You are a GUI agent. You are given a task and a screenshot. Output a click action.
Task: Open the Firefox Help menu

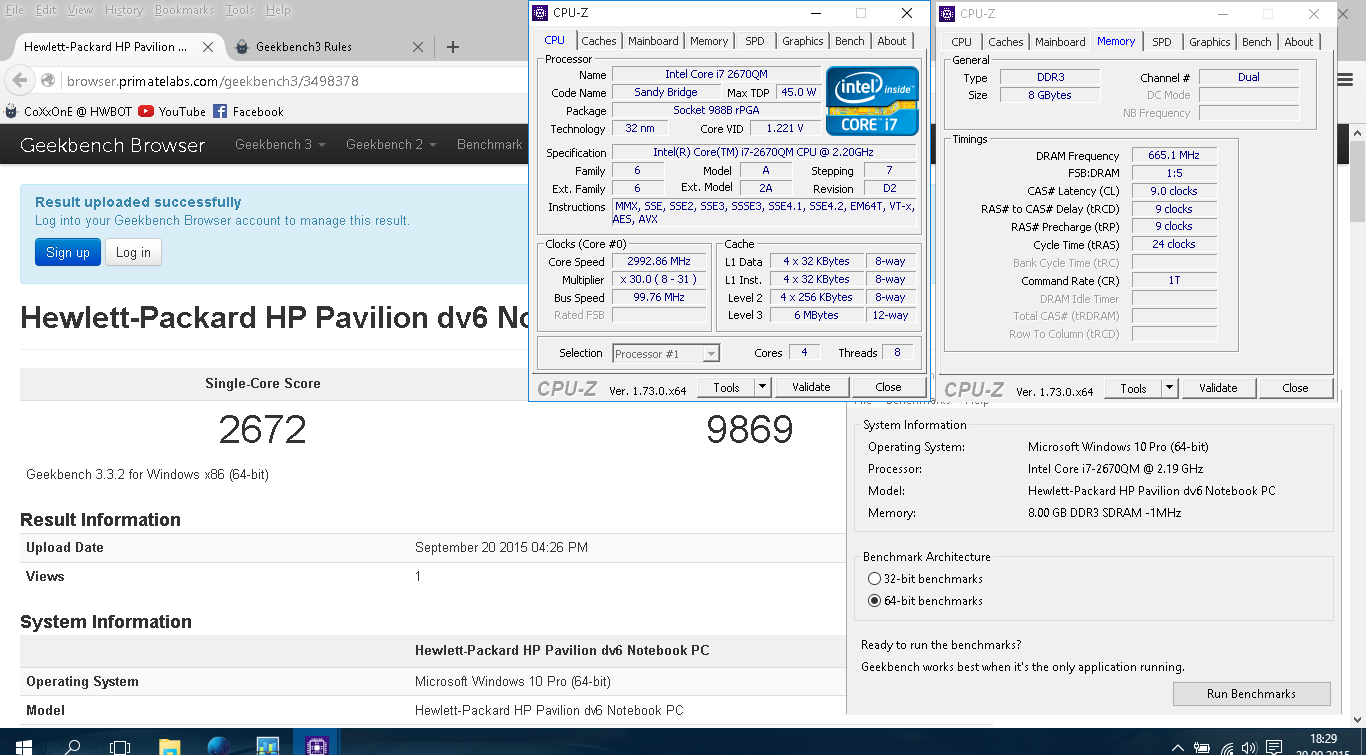point(278,10)
